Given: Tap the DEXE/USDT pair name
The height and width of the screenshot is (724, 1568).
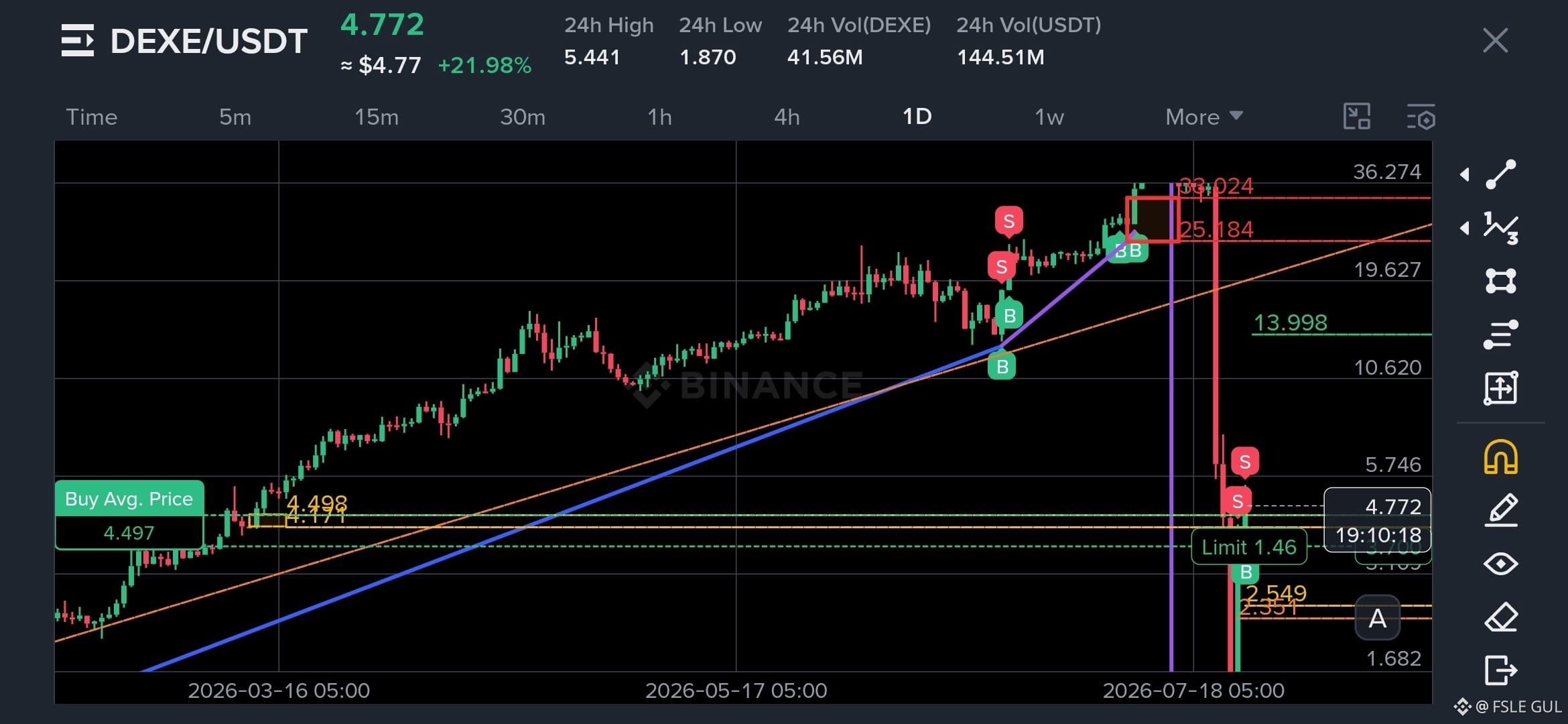Looking at the screenshot, I should click(x=208, y=41).
